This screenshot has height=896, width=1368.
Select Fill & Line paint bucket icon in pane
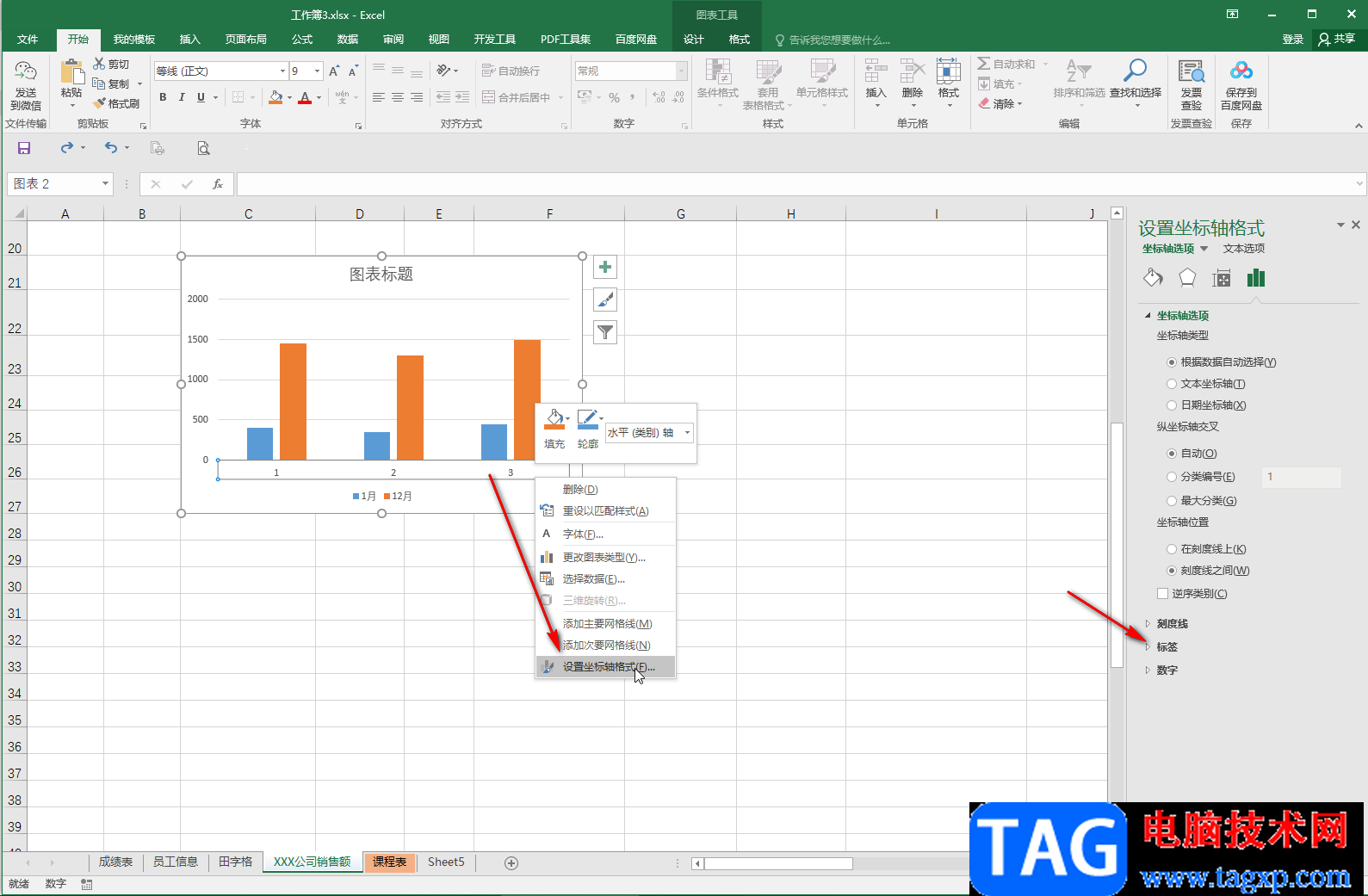coord(1153,277)
